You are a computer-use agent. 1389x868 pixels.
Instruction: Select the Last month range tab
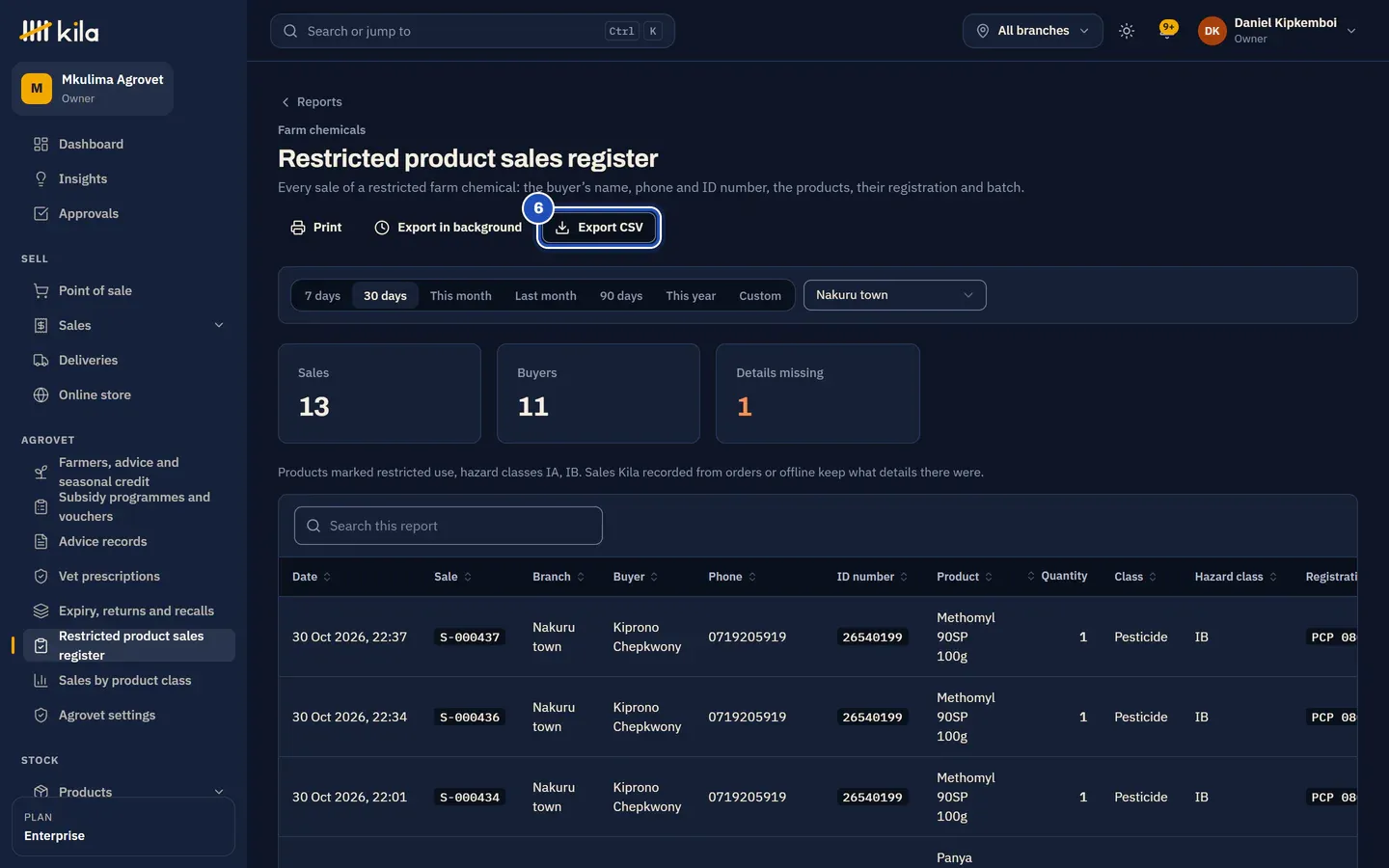pos(545,295)
